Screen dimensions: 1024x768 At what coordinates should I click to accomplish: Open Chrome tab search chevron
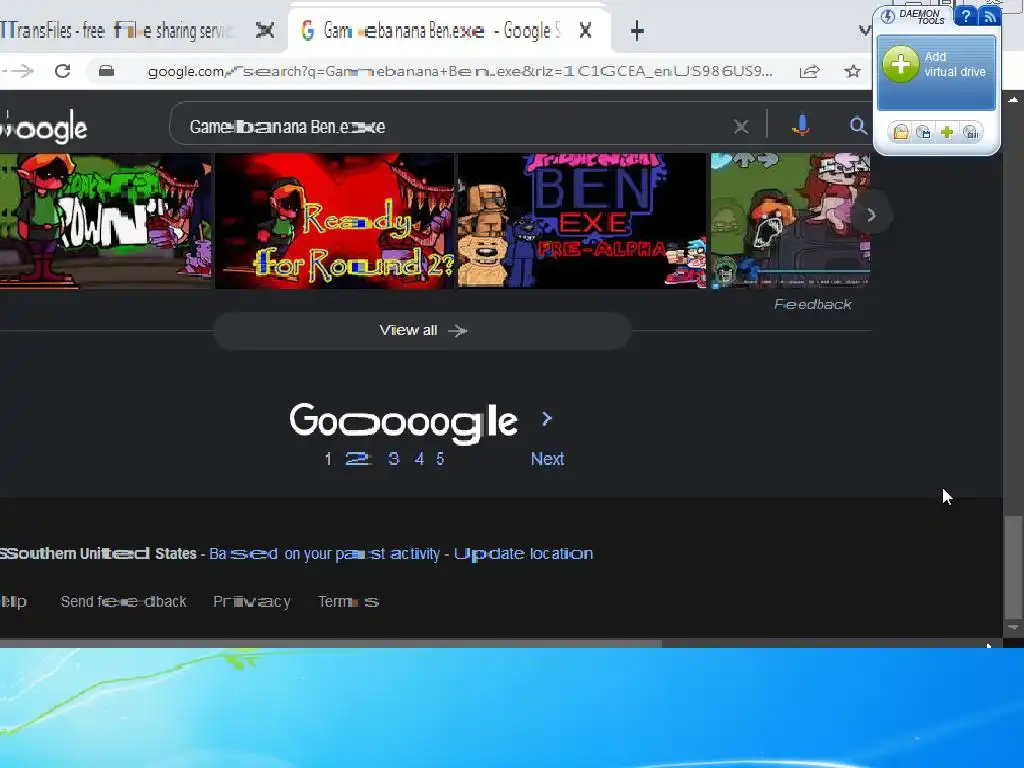click(x=865, y=30)
